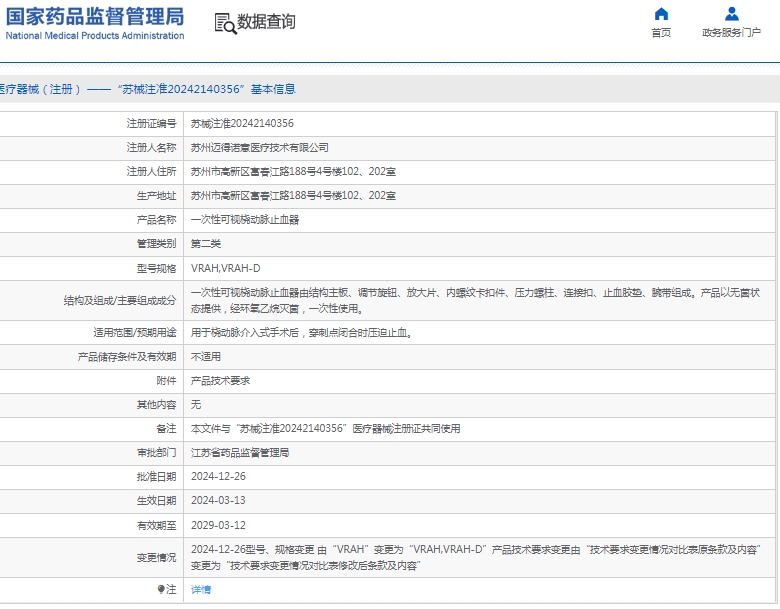Click the 批准日期 row label
This screenshot has width=780, height=609.
coord(156,477)
